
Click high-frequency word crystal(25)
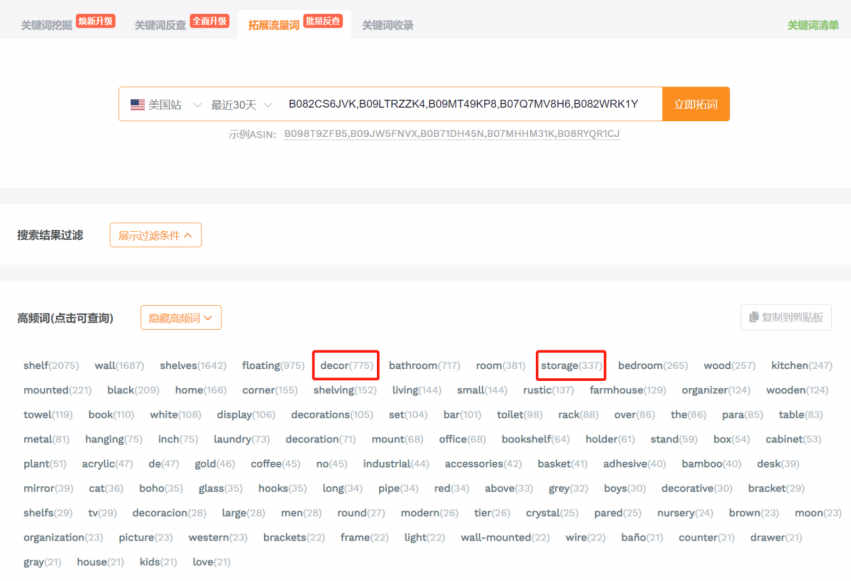(x=551, y=512)
